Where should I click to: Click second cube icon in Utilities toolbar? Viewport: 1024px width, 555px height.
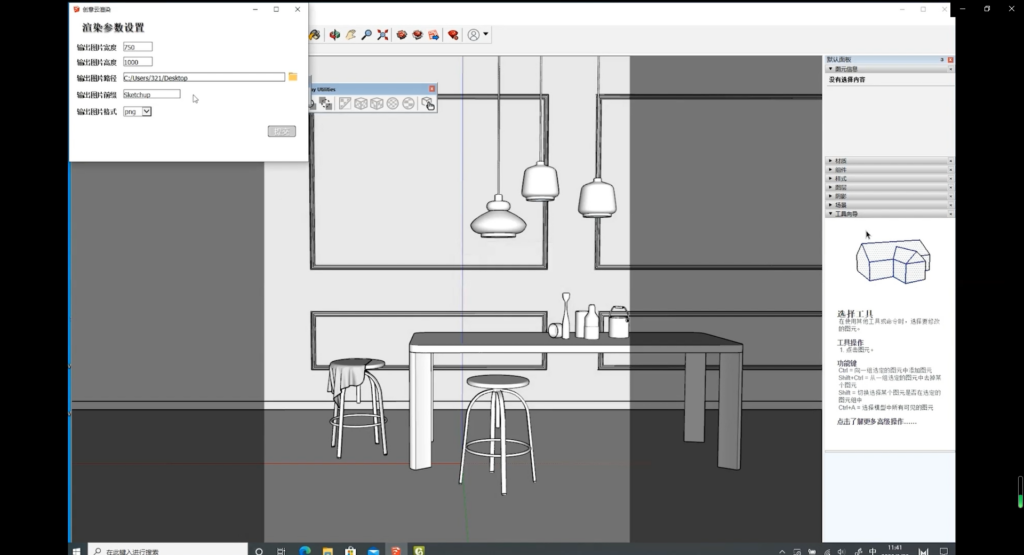377,103
